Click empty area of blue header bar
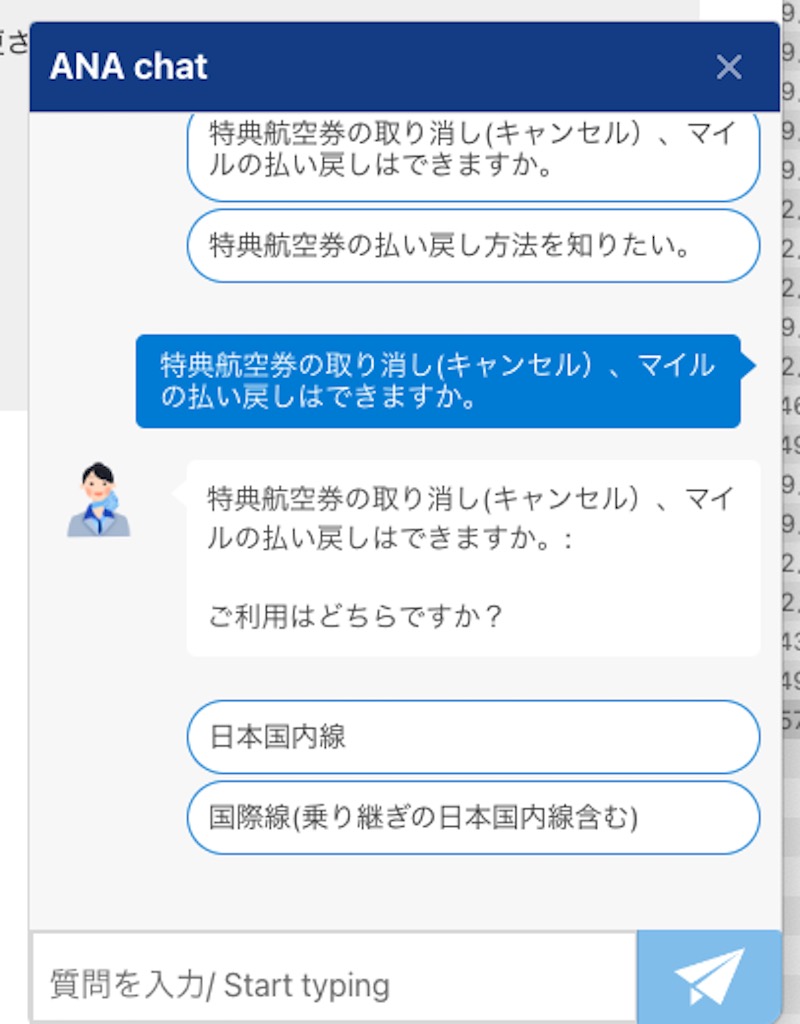Image resolution: width=800 pixels, height=1024 pixels. 457,67
